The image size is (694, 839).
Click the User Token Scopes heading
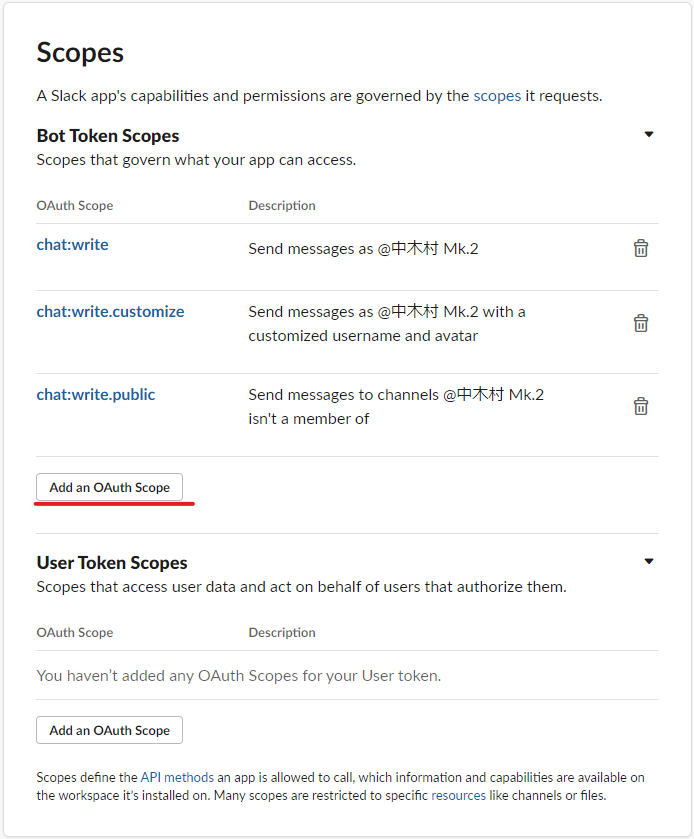click(112, 563)
